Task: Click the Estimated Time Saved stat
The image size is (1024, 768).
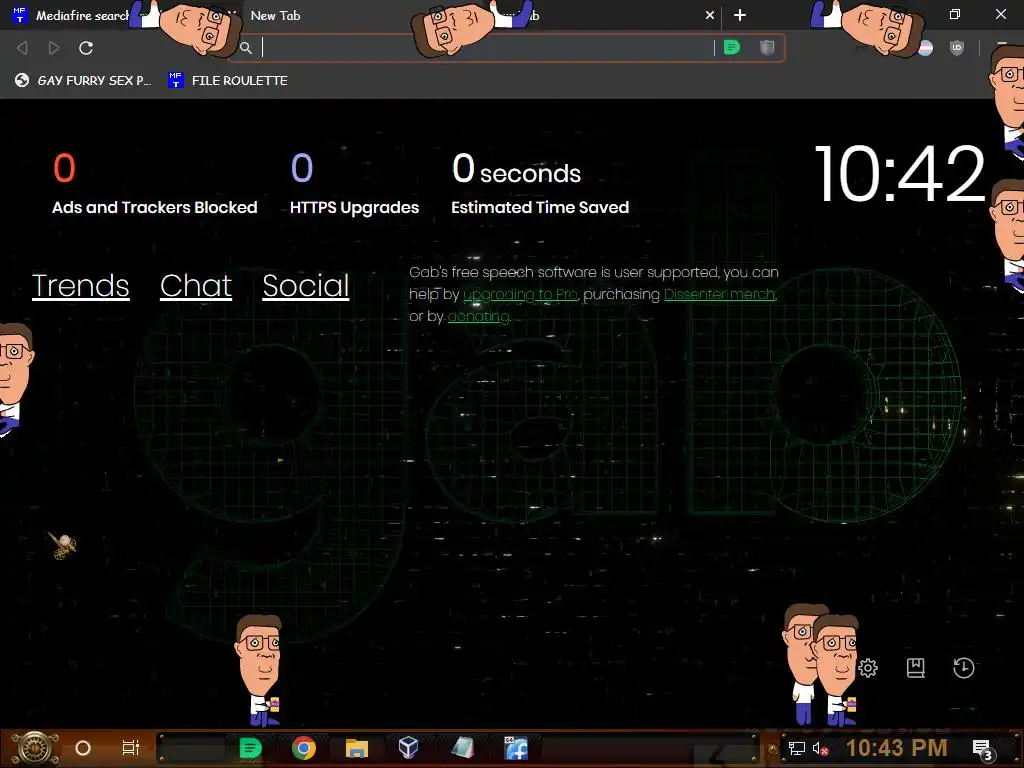Action: coord(540,184)
